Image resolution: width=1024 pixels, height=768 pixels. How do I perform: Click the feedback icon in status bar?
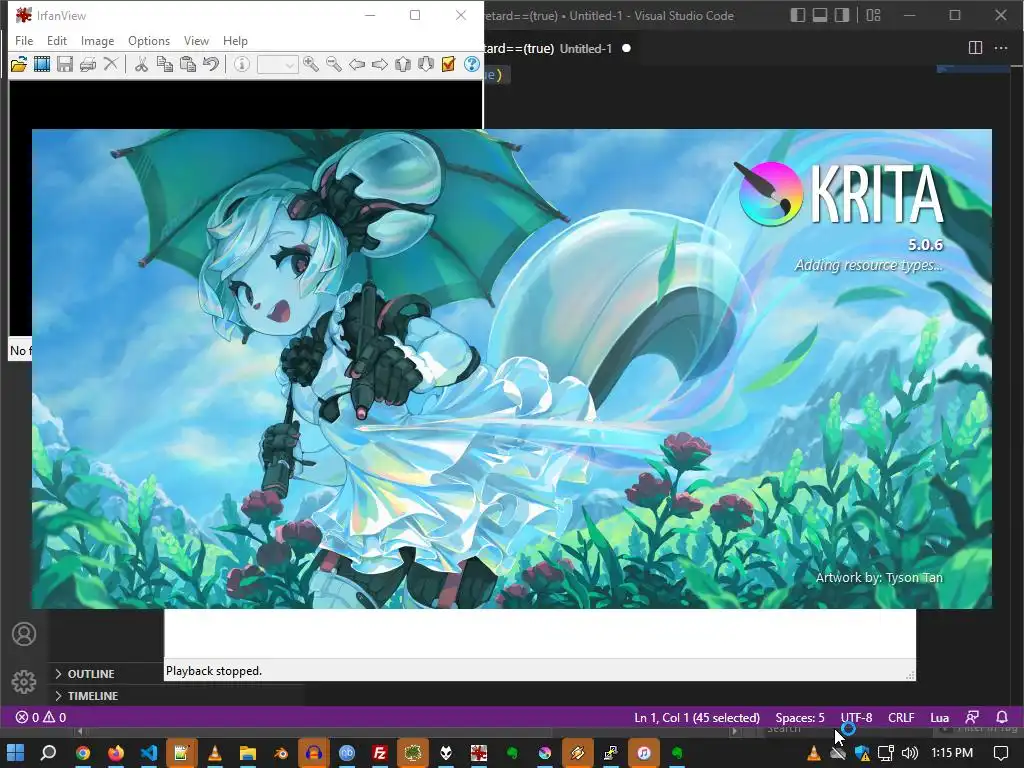pos(972,717)
